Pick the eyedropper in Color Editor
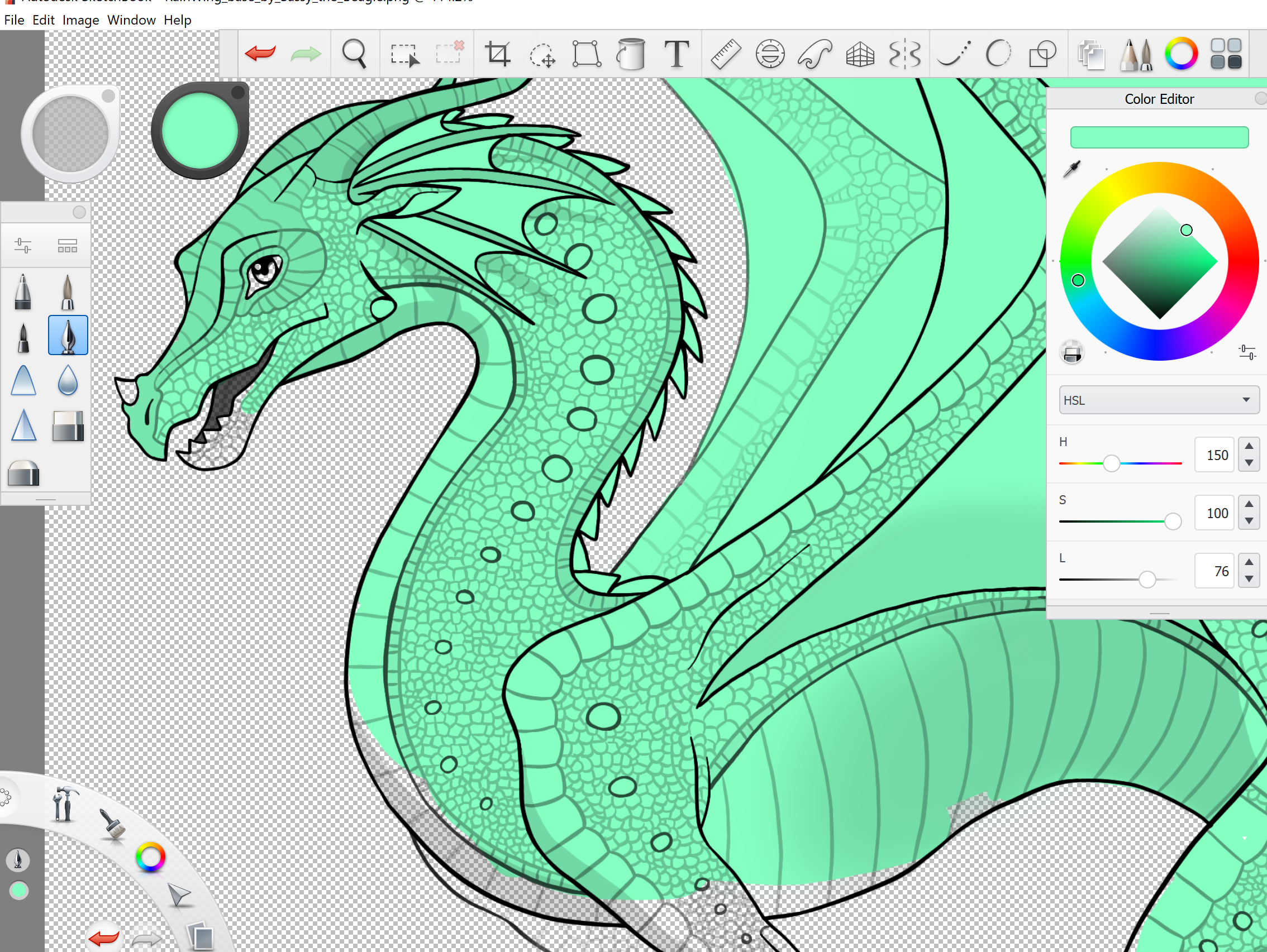This screenshot has width=1267, height=952. [1071, 168]
